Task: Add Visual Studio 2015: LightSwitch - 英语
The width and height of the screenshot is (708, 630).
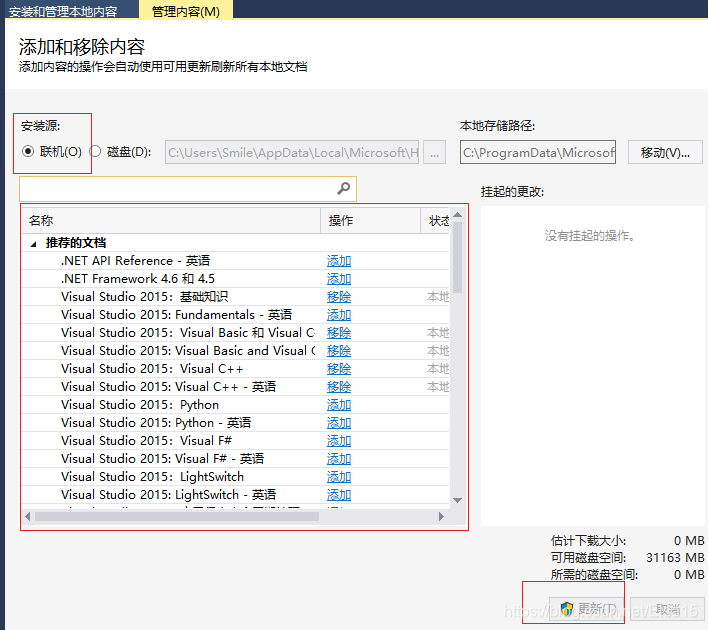Action: tap(339, 495)
